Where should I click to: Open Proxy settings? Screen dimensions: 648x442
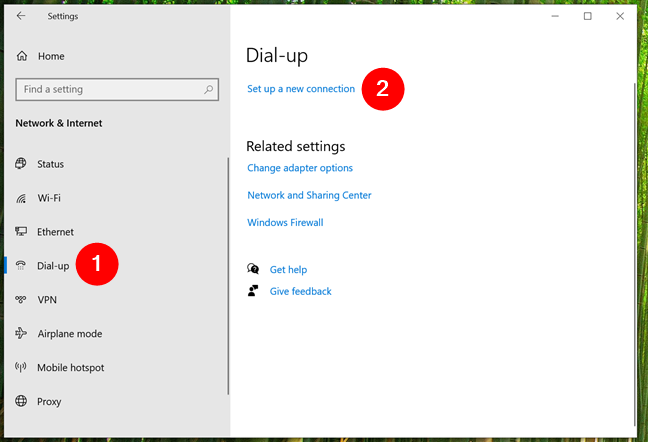tap(49, 402)
